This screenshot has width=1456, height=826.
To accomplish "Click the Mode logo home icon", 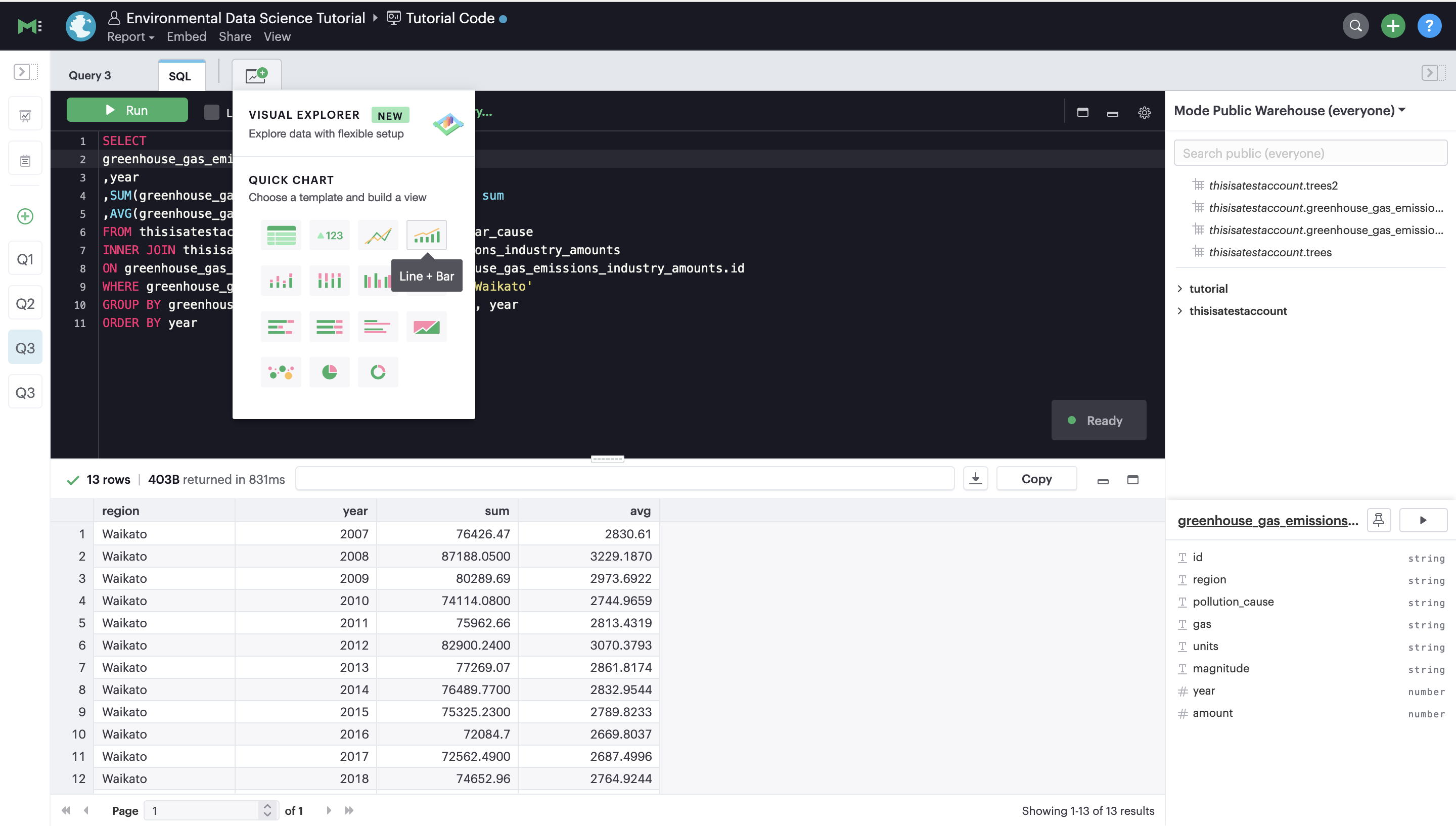I will click(29, 26).
